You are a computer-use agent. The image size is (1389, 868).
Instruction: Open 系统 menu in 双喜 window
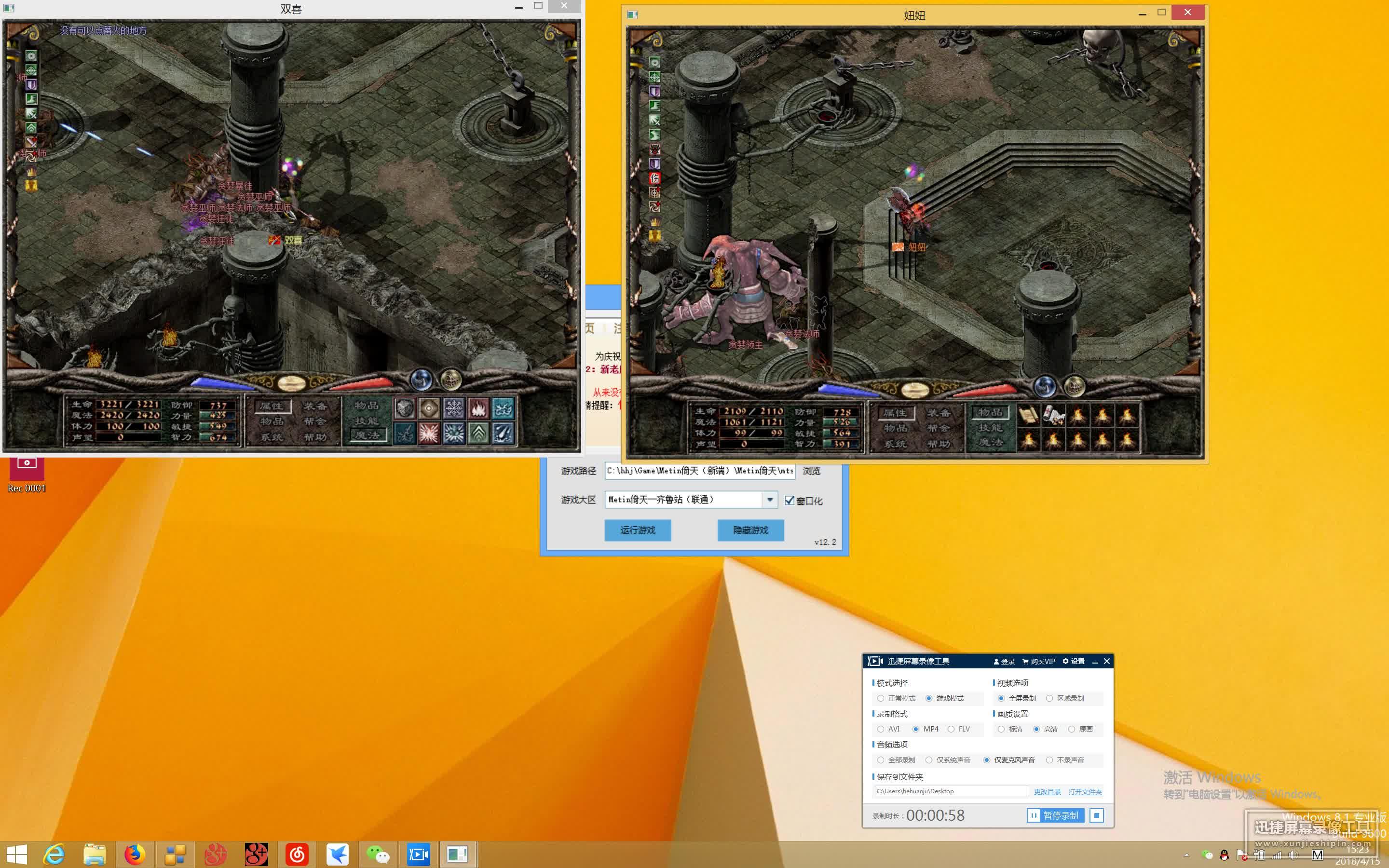(x=272, y=437)
